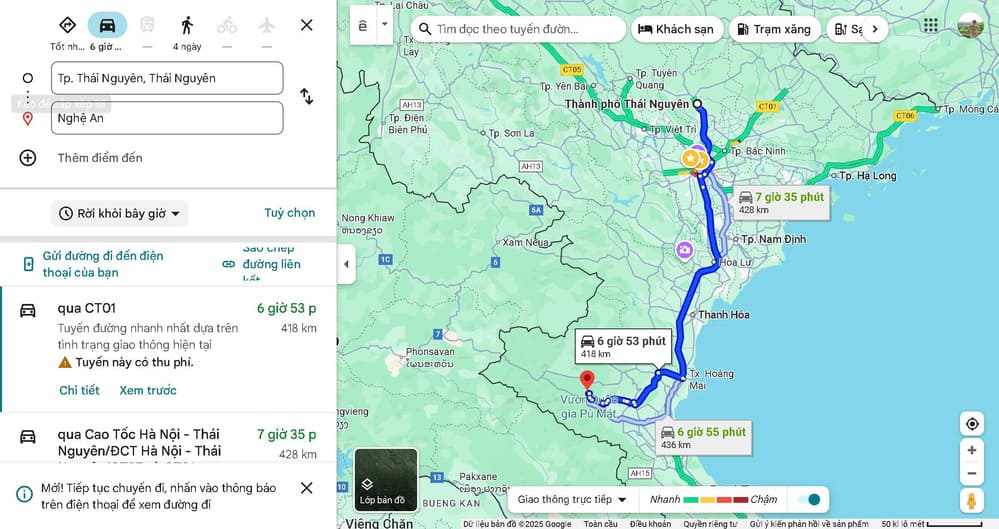The height and width of the screenshot is (529, 999).
Task: Click Tp. Nam Định city label
Action: (x=773, y=239)
